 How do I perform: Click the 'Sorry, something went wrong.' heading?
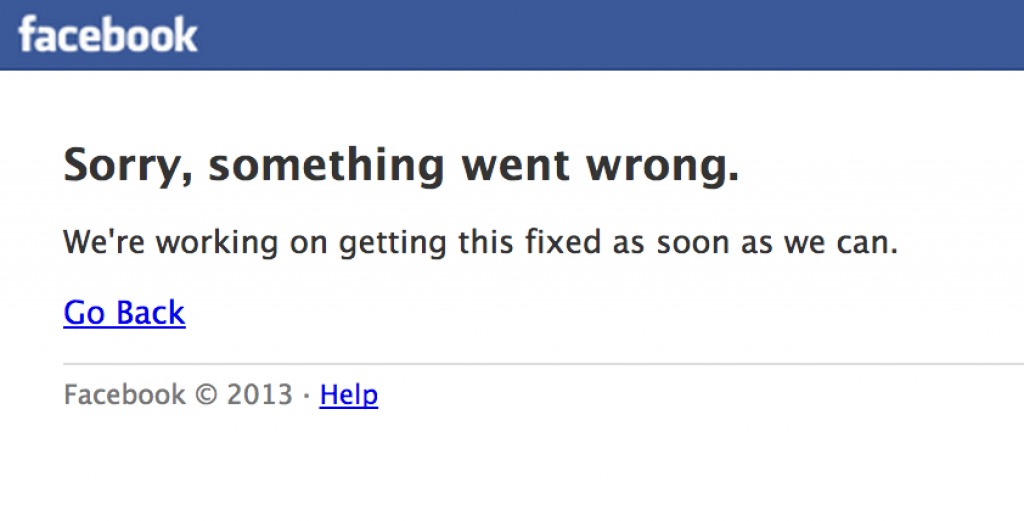pos(401,167)
